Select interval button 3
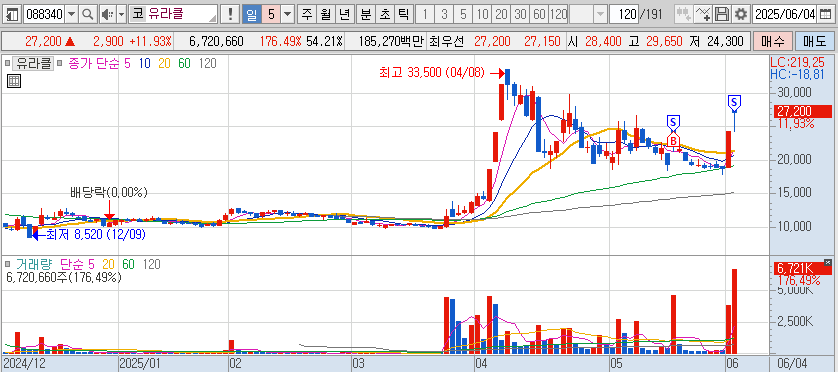This screenshot has width=838, height=372. point(444,14)
